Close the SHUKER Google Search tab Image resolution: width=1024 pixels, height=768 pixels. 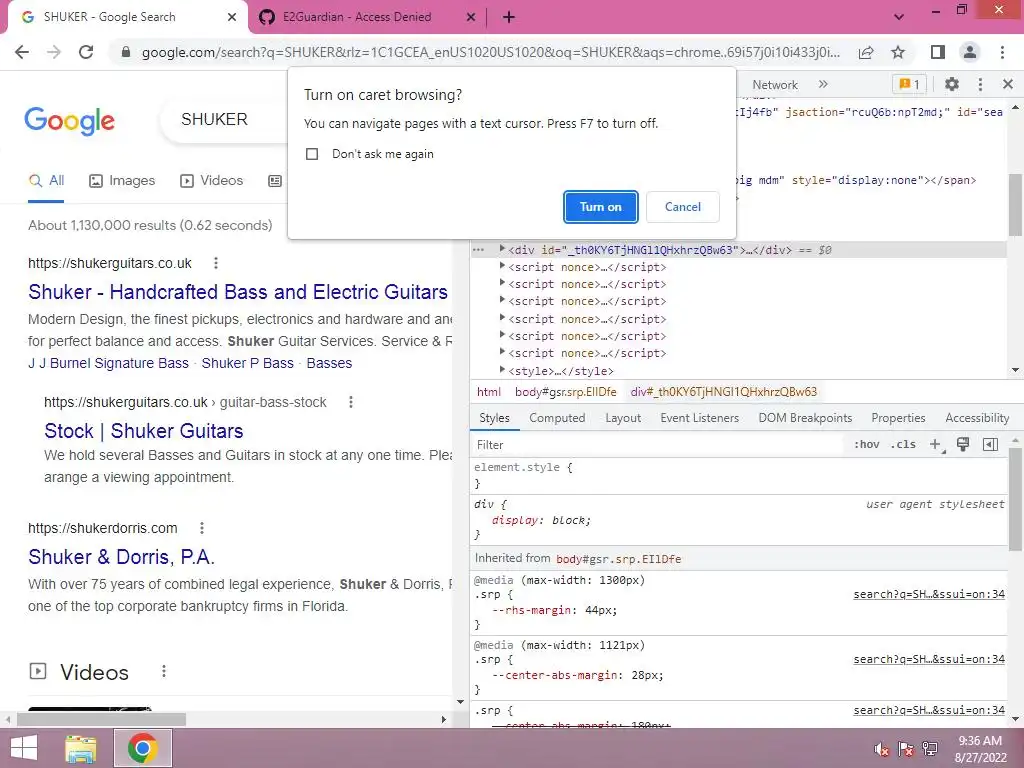coord(232,18)
